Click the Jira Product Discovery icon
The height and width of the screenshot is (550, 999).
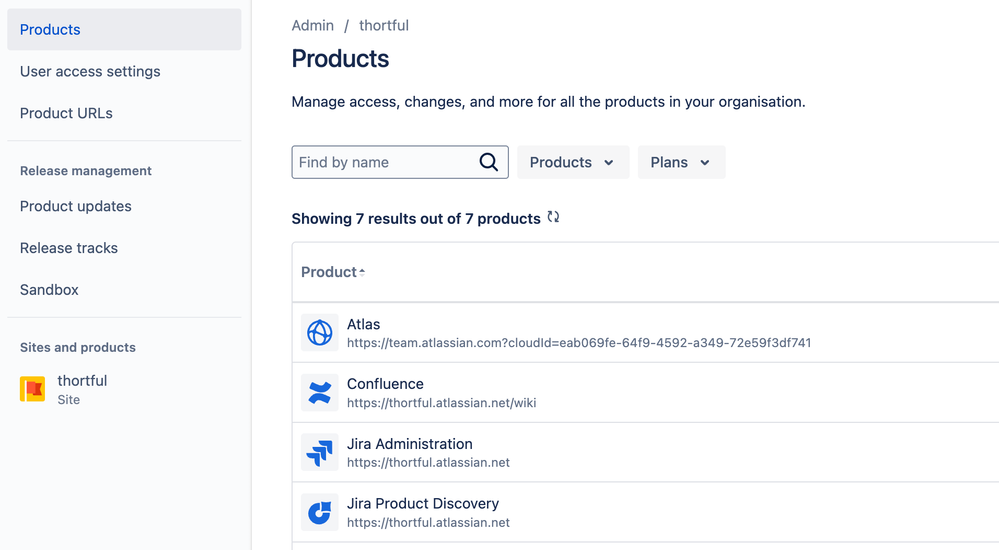tap(319, 512)
